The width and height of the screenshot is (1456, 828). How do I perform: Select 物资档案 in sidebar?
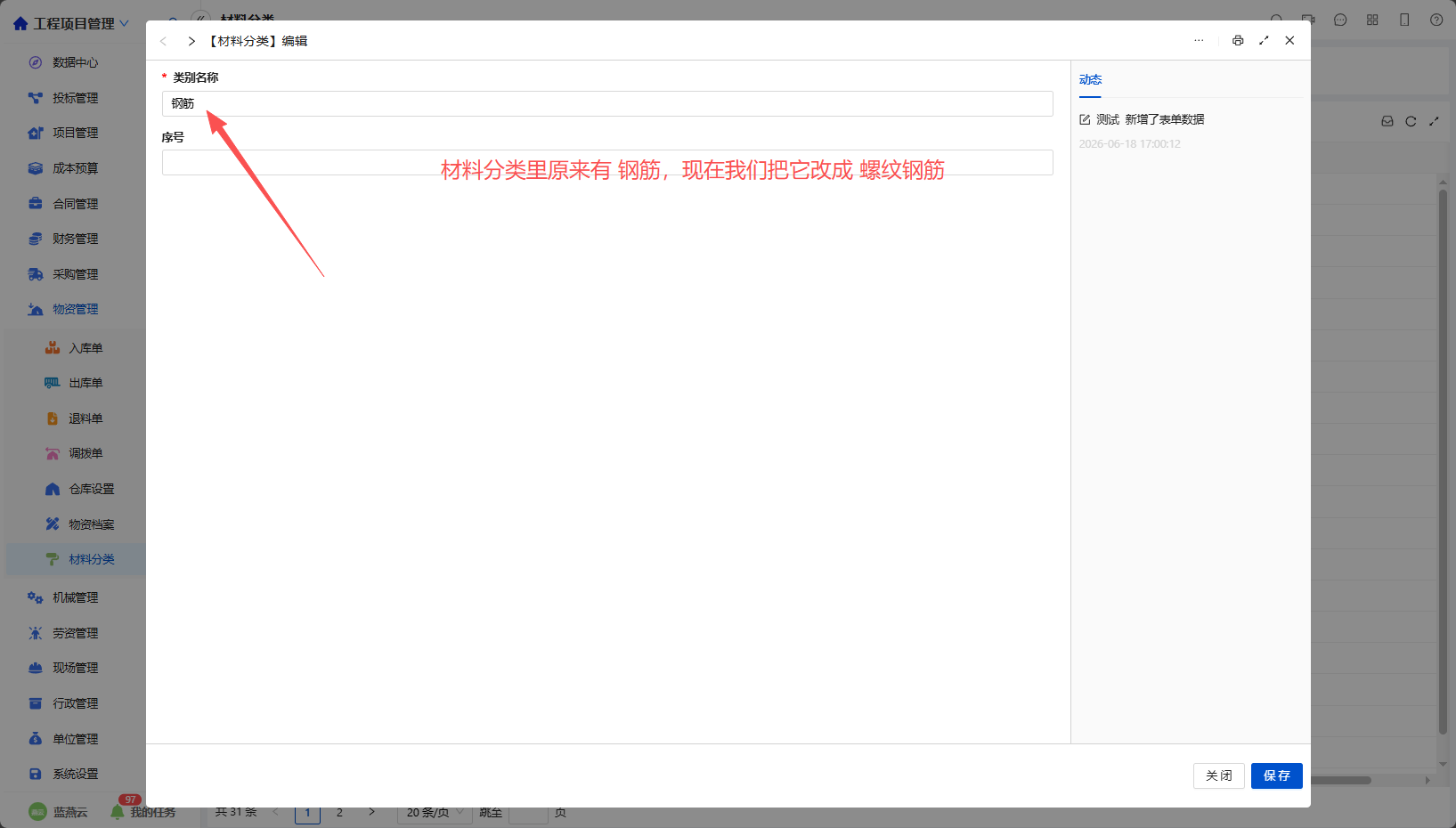91,524
